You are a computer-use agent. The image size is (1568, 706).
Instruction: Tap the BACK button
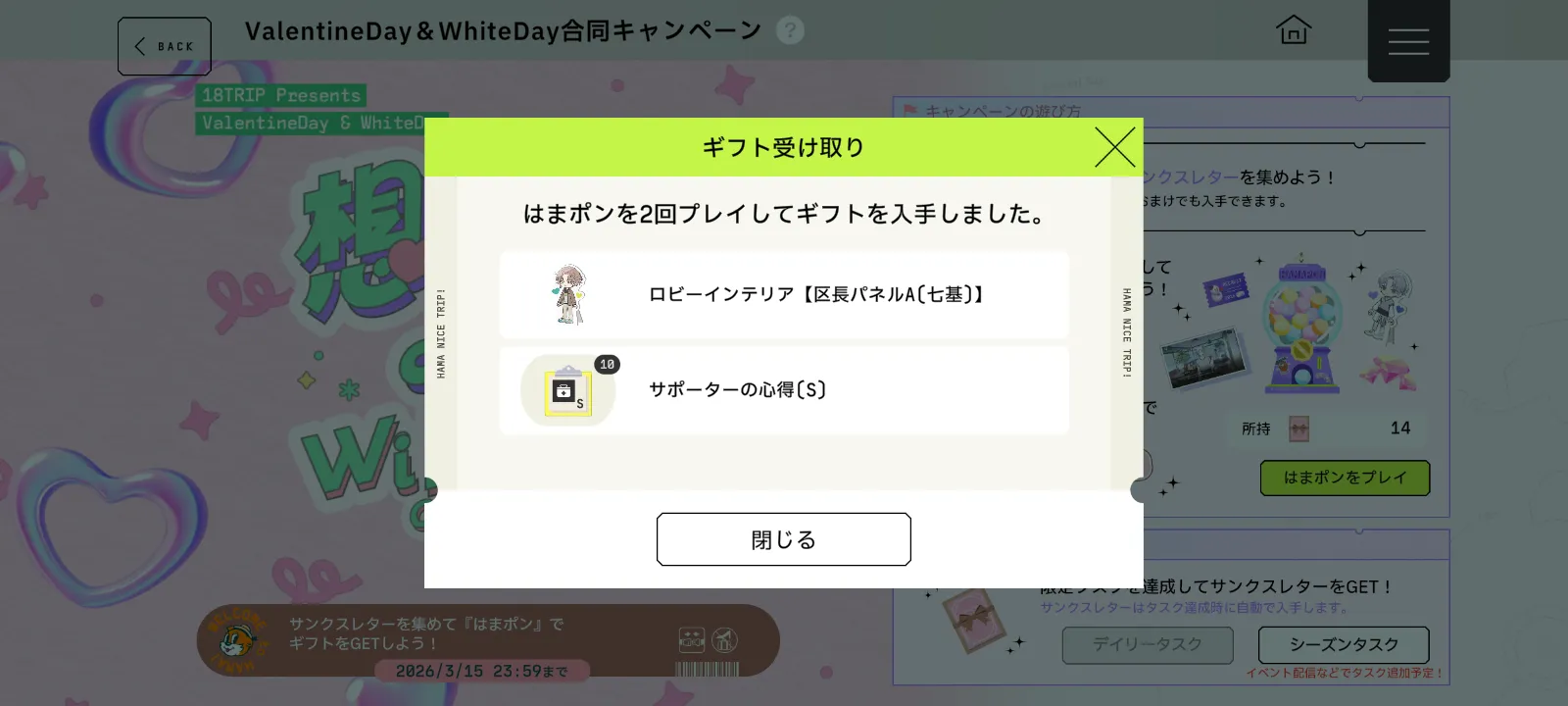(165, 46)
